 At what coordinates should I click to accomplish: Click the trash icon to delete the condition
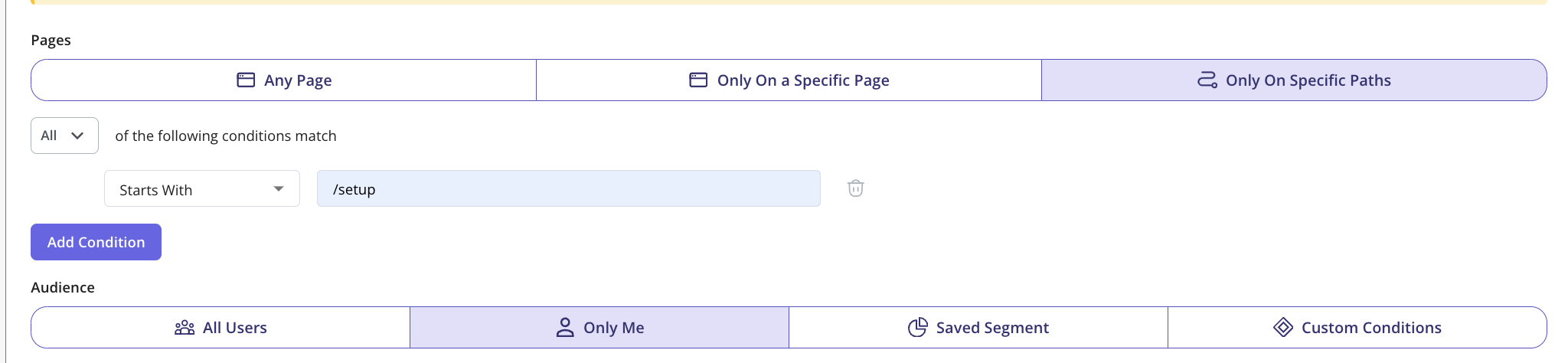(x=855, y=188)
